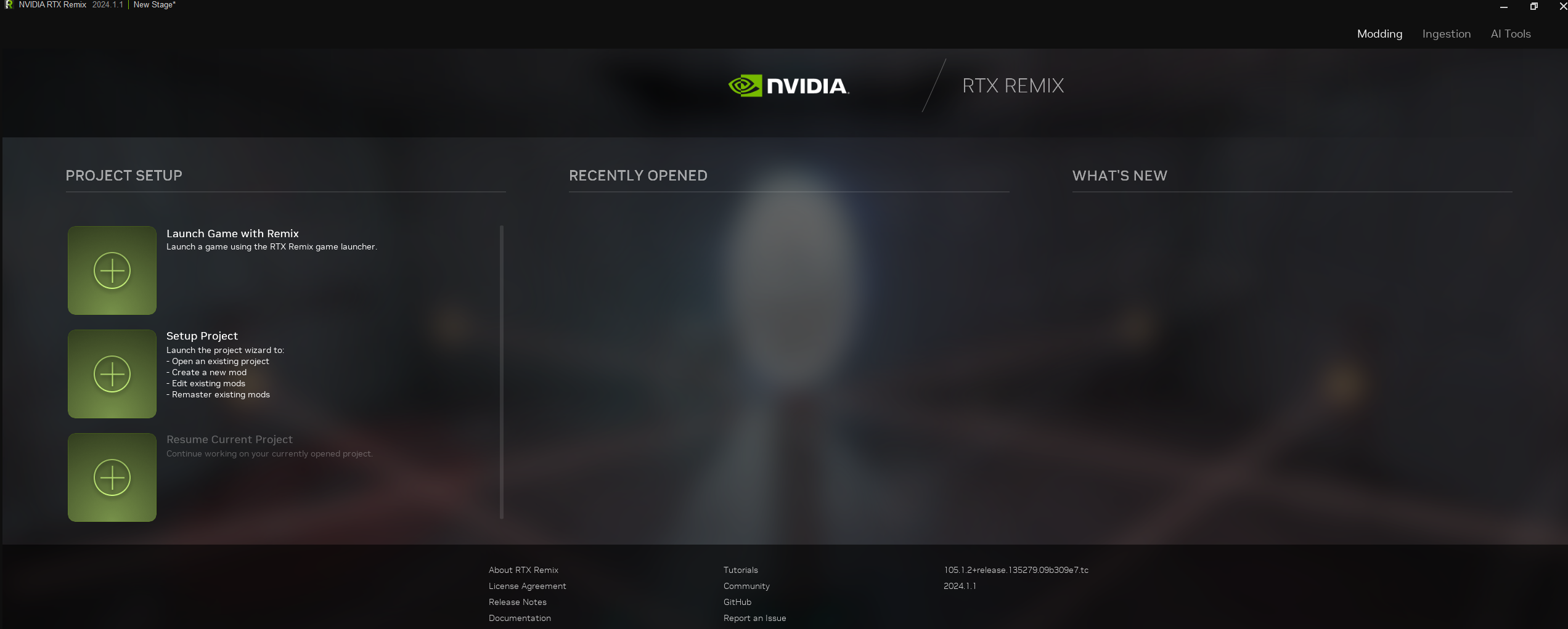The height and width of the screenshot is (629, 1568).
Task: Click 'Open an existing project' description line
Action: [218, 361]
